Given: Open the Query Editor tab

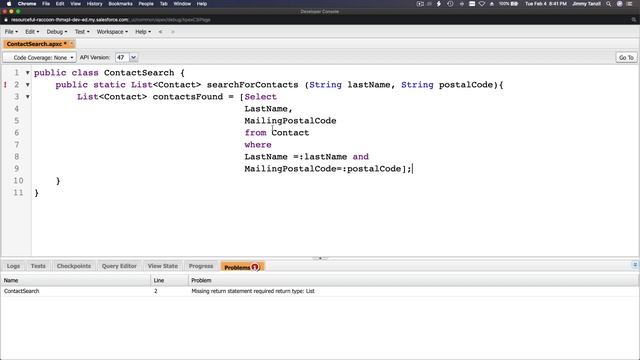Looking at the screenshot, I should 119,266.
